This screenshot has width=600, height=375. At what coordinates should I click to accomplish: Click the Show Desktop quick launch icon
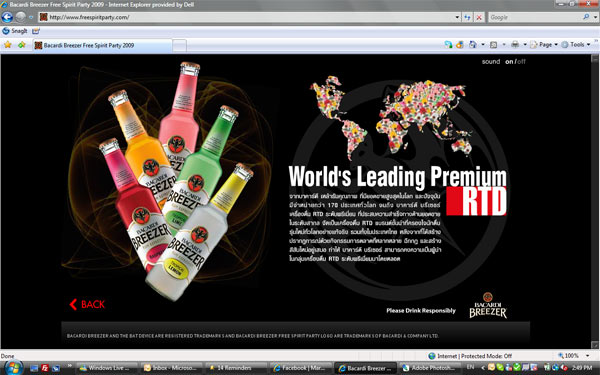click(34, 368)
